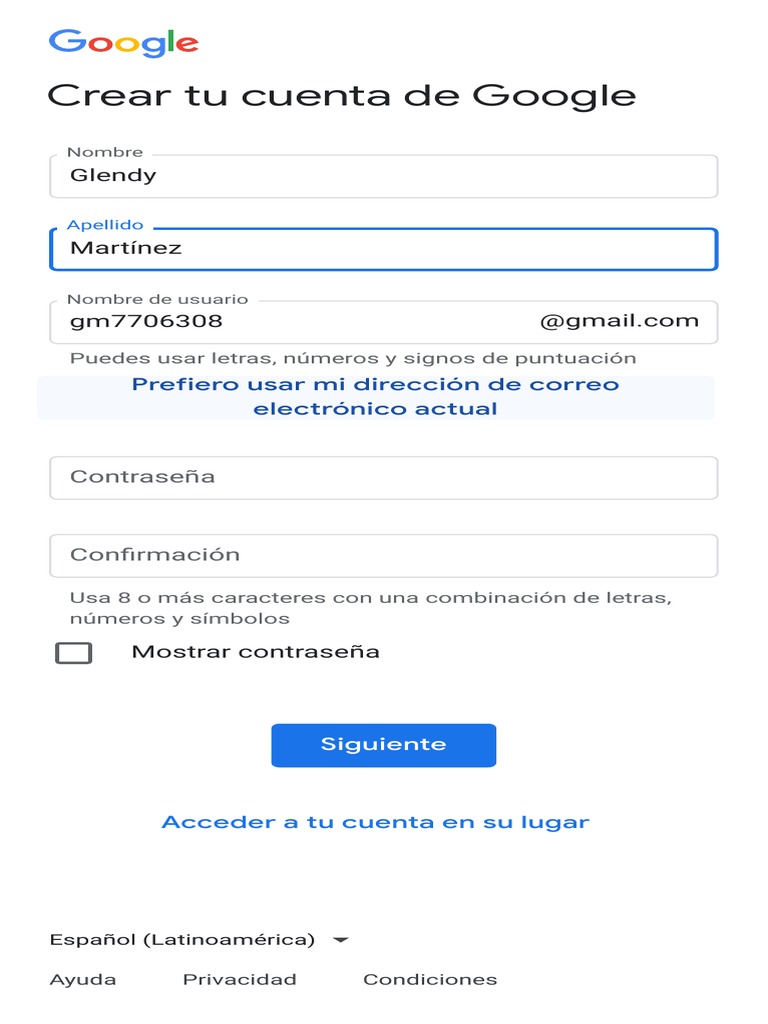
Task: Open the Ayuda footer link
Action: (x=83, y=980)
